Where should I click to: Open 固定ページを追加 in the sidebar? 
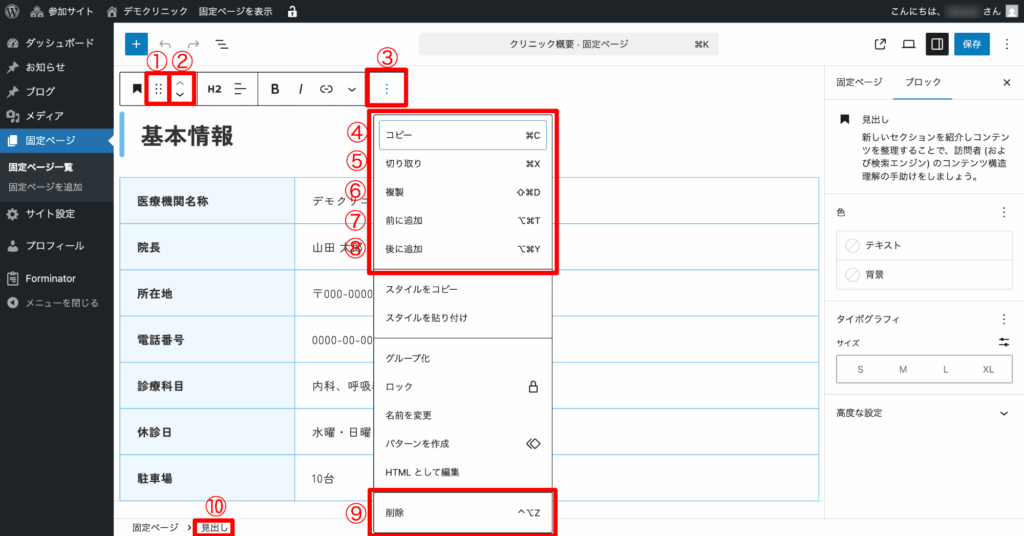coord(45,187)
